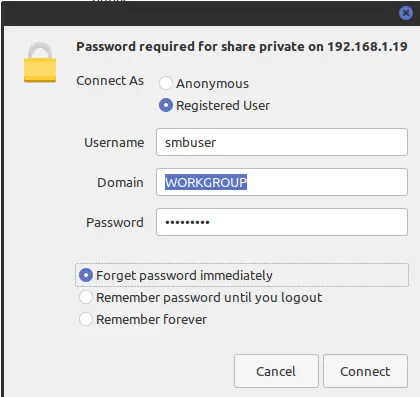420x397 pixels.
Task: Connect to the private share
Action: [365, 371]
